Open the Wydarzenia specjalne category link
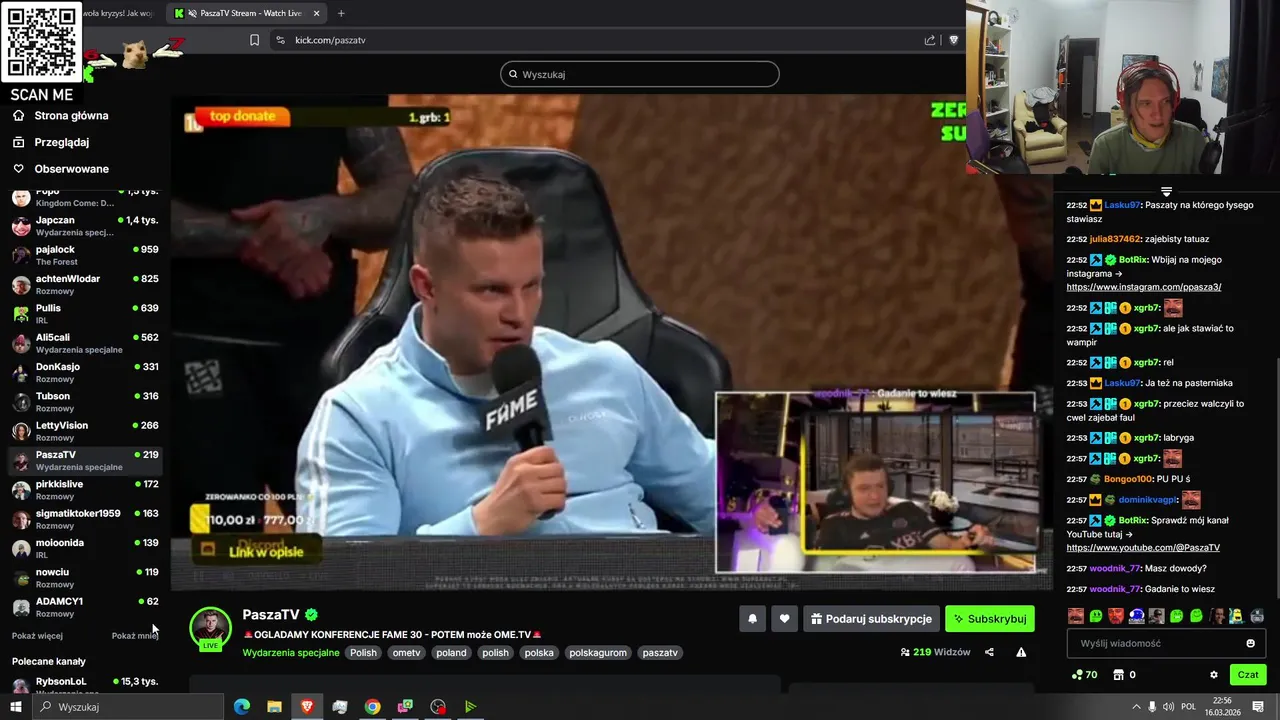Viewport: 1280px width, 720px height. [x=291, y=653]
